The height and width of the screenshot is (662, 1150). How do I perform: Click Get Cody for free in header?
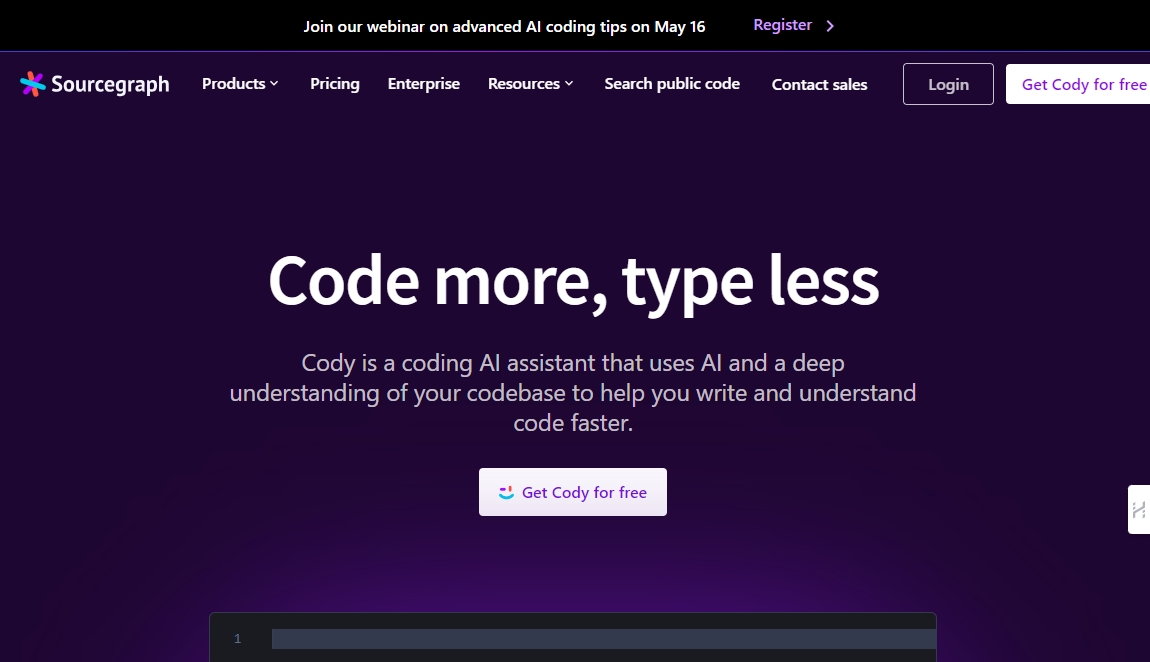coord(1078,84)
